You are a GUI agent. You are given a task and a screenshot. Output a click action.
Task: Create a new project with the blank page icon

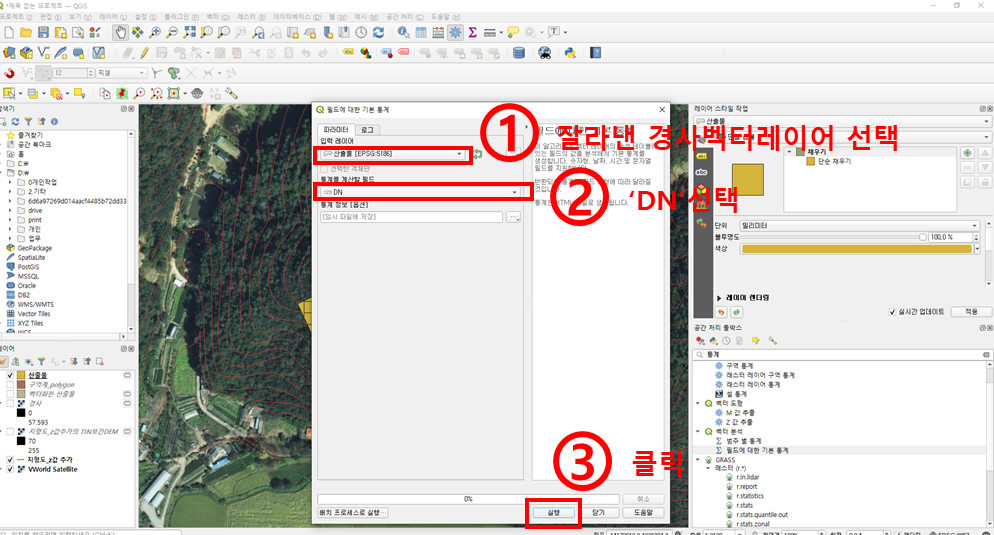click(x=9, y=32)
